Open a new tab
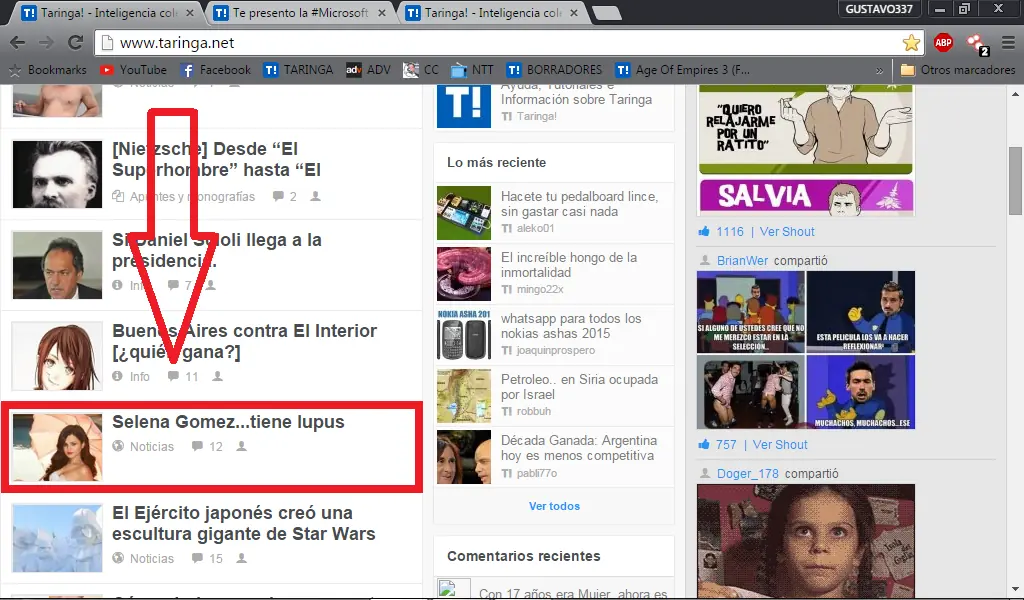The height and width of the screenshot is (600, 1024). 607,13
